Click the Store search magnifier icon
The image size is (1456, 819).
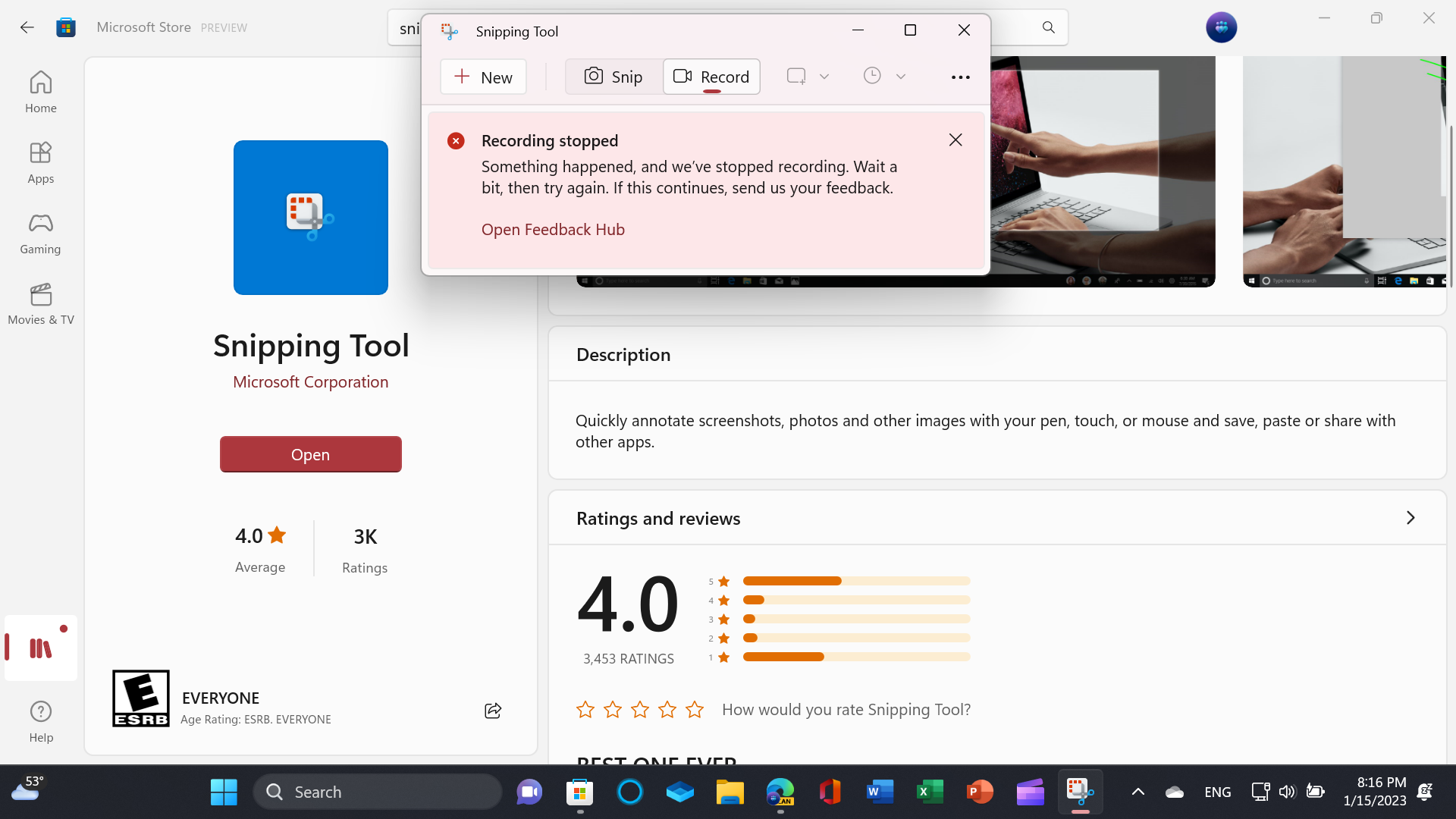(1048, 27)
